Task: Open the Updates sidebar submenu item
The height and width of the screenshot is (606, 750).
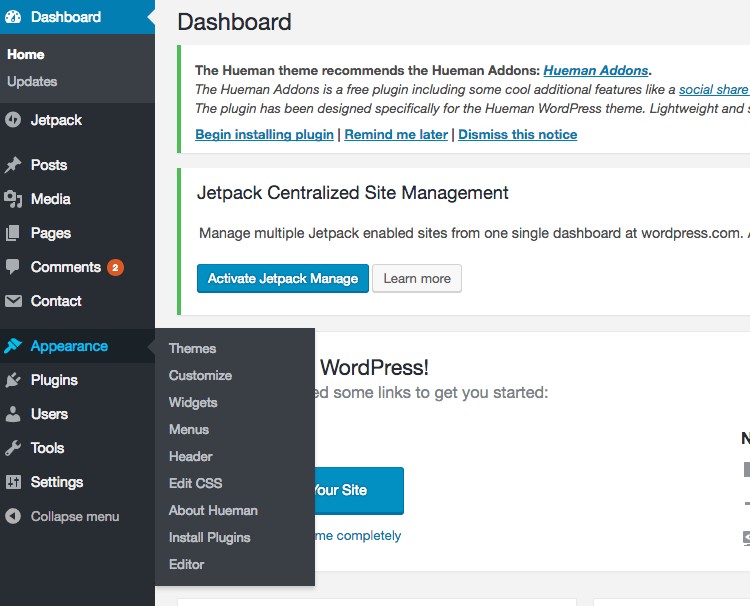Action: [x=32, y=82]
